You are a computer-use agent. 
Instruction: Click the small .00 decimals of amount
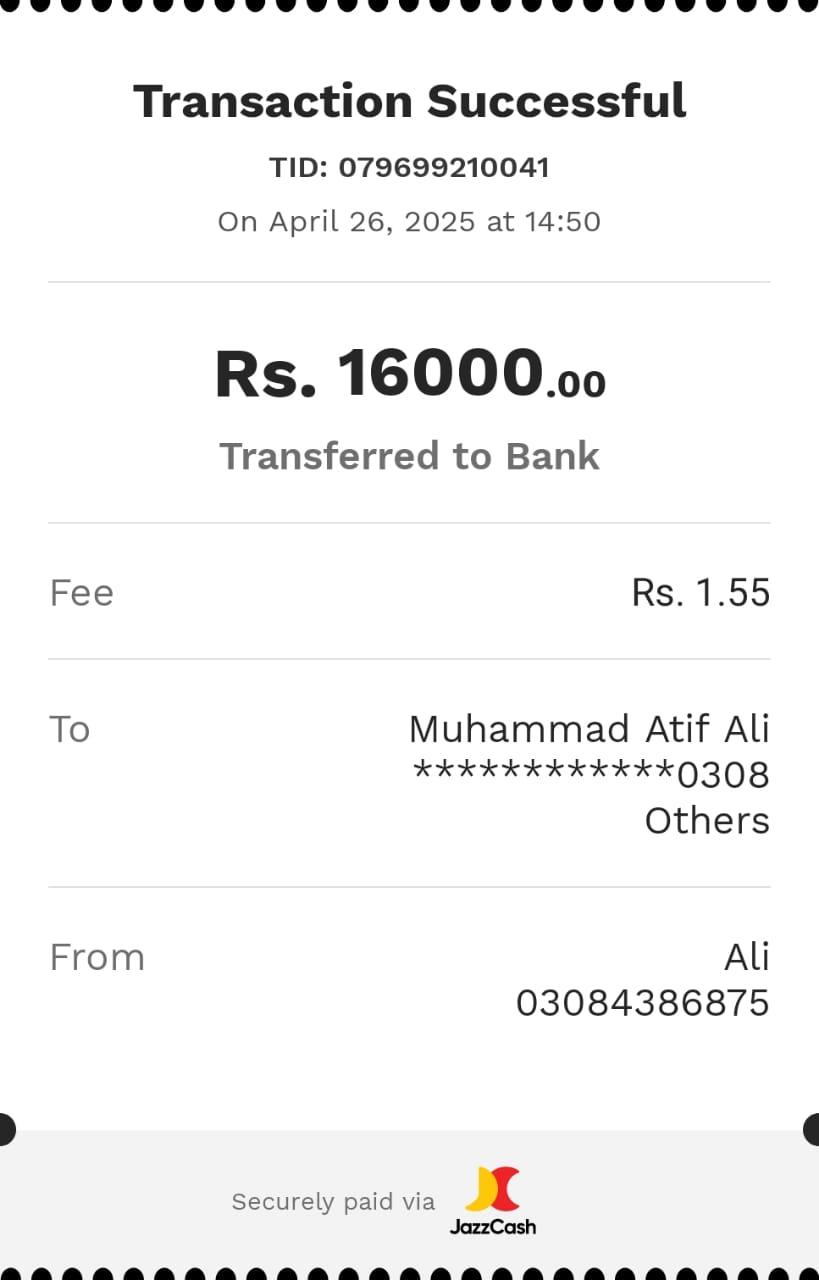pos(576,384)
